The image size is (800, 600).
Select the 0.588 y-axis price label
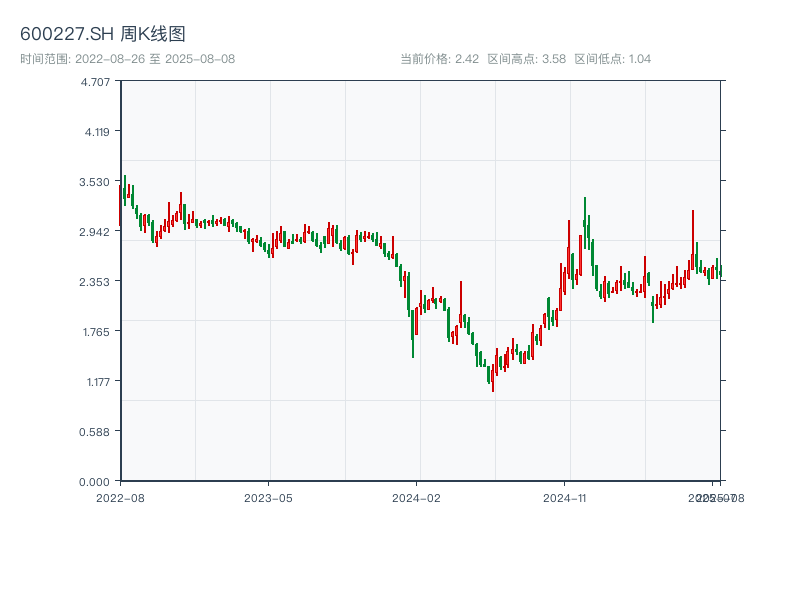pyautogui.click(x=96, y=431)
